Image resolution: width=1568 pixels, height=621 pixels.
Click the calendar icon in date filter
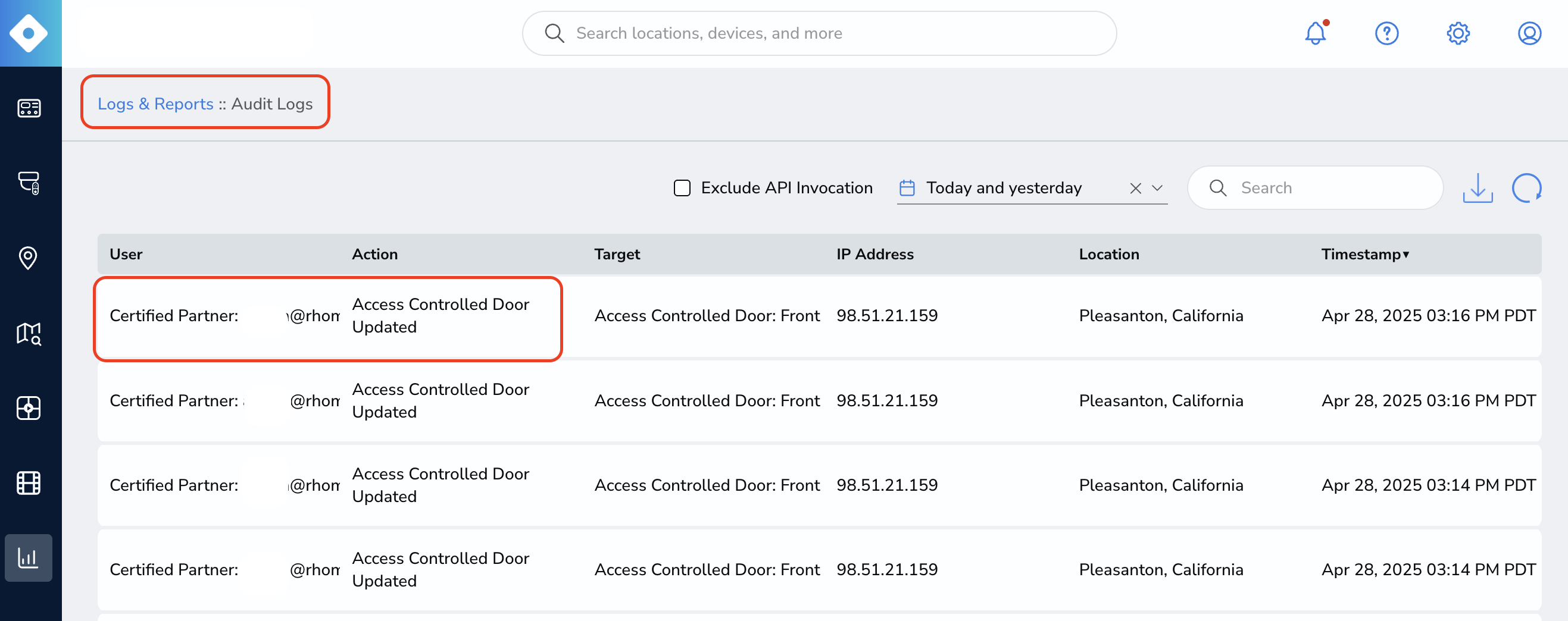click(907, 188)
